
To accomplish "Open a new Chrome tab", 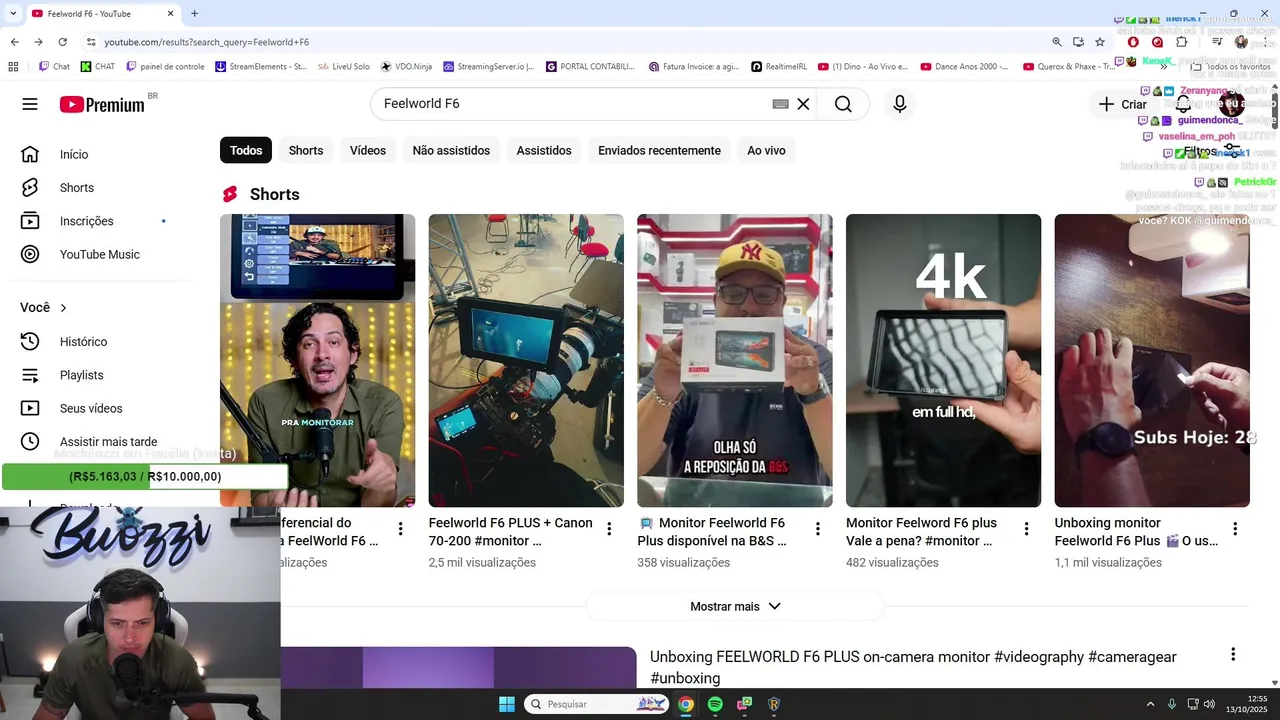I will 194,13.
